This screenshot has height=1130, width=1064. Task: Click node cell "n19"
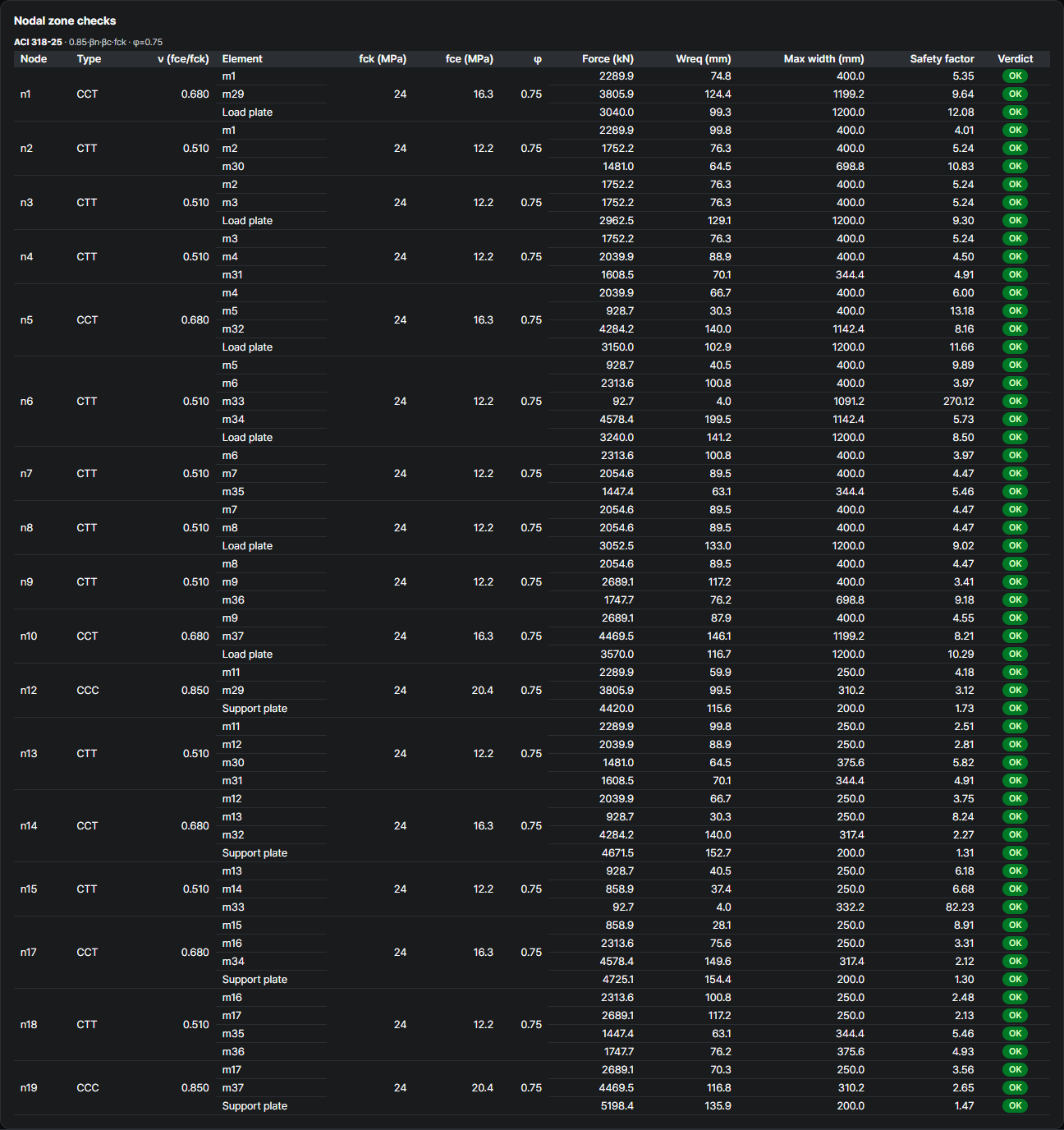tap(29, 1088)
